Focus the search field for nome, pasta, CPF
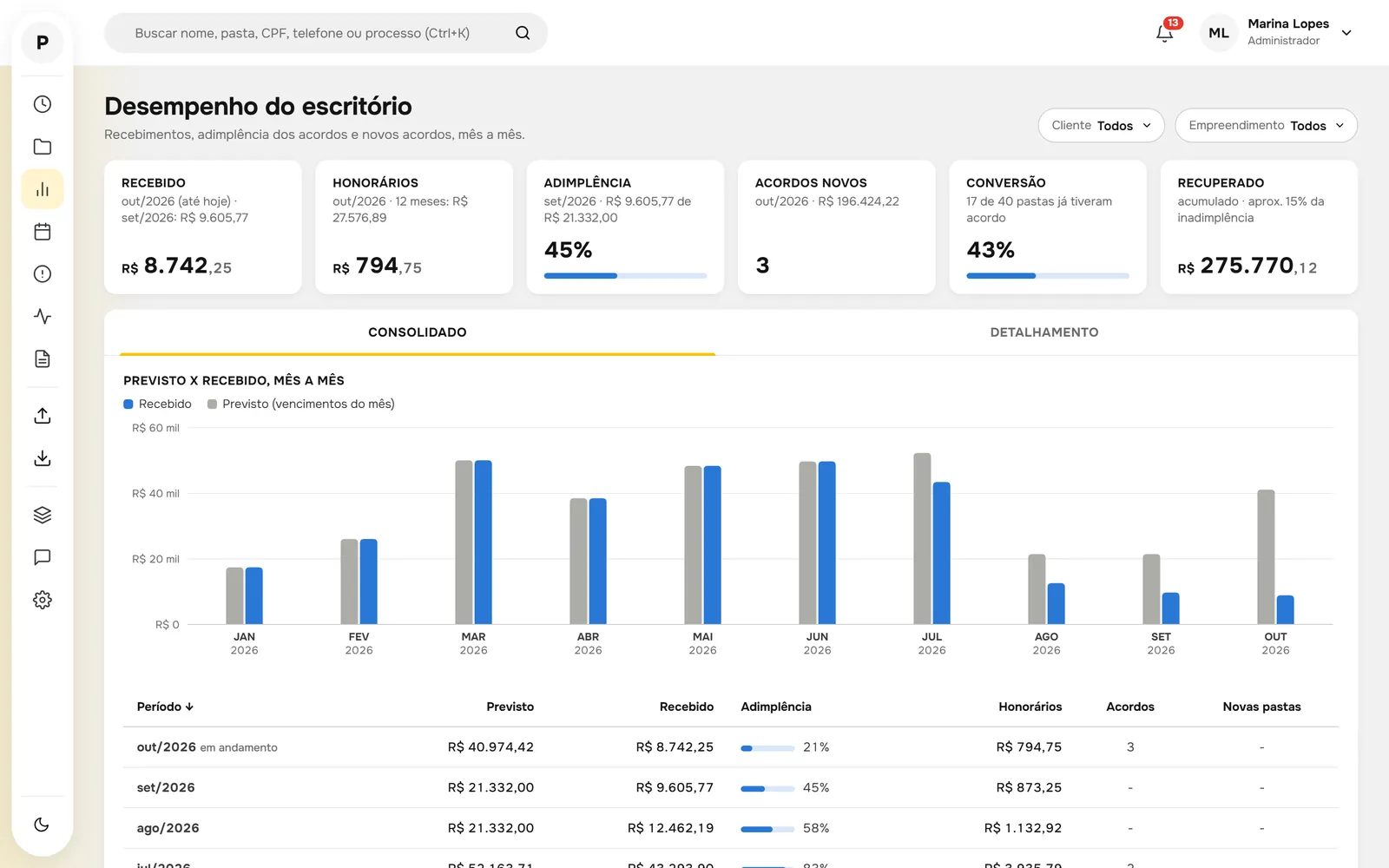This screenshot has width=1389, height=868. tap(326, 33)
